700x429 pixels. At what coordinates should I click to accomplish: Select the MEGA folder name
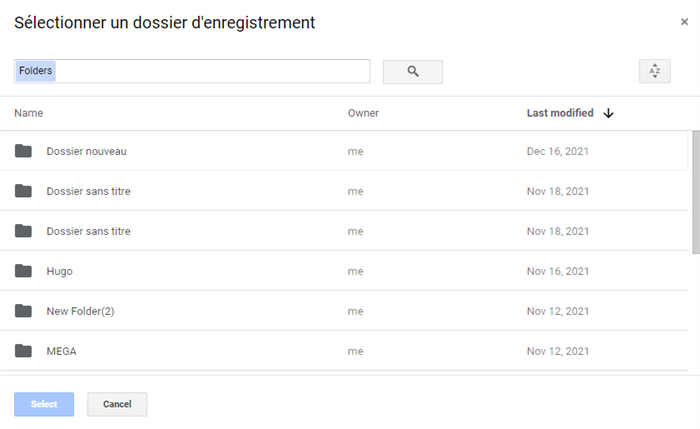coord(61,351)
